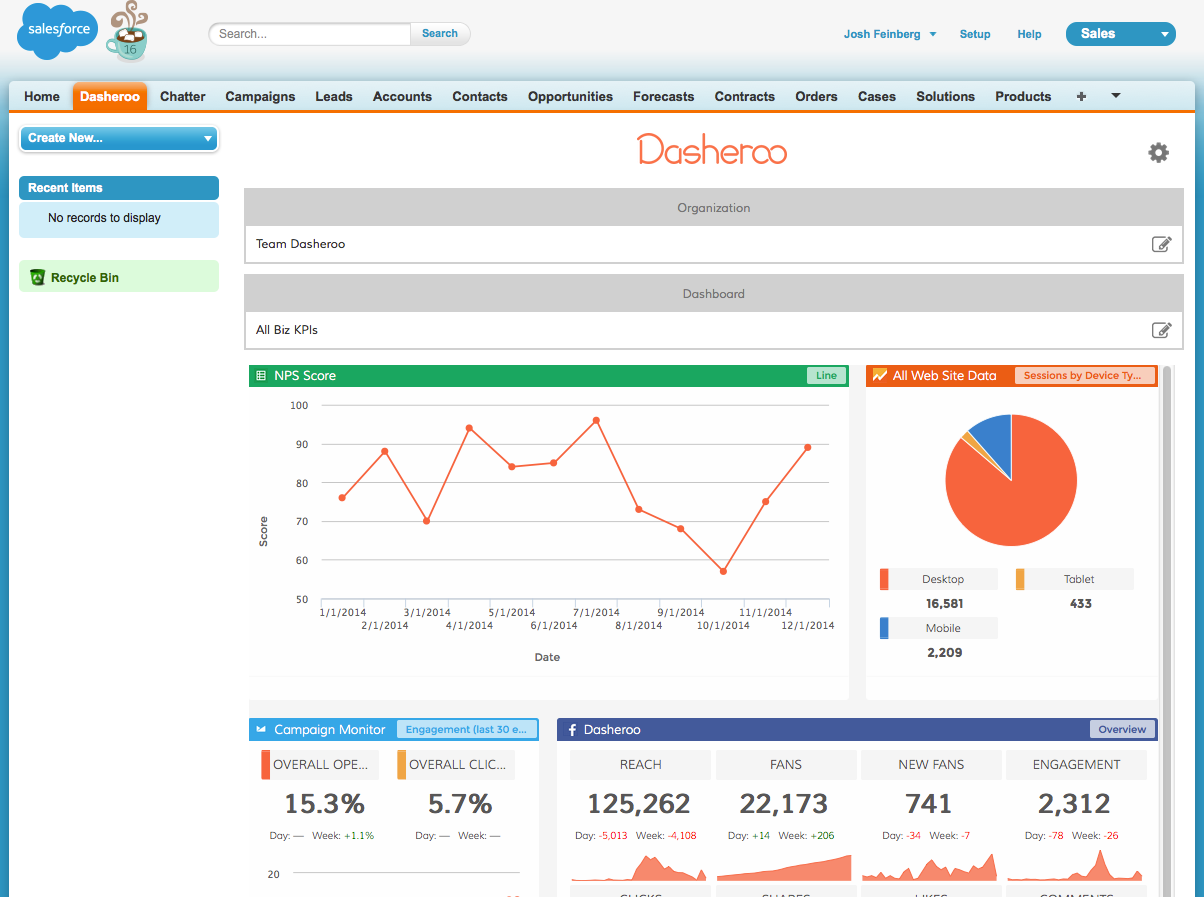Open the Overview view on the Dasheroo widget
The width and height of the screenshot is (1204, 897).
coord(1121,729)
